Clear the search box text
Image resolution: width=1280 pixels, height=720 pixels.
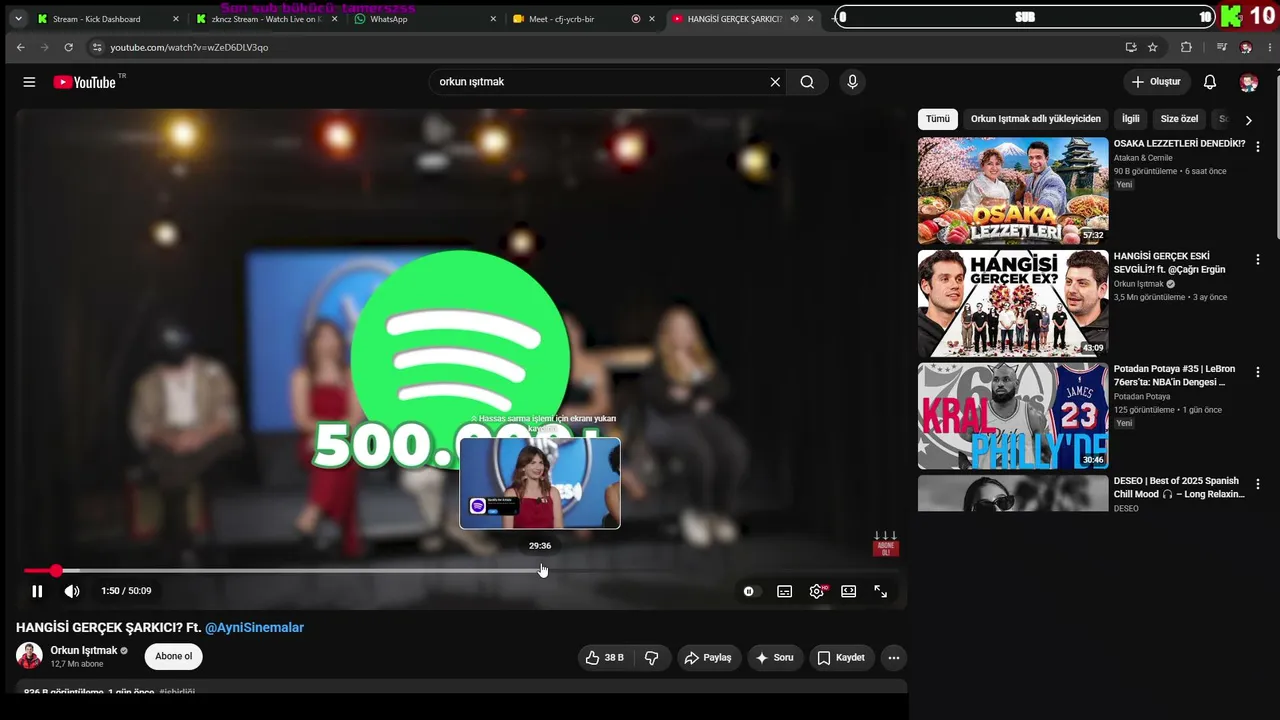[x=775, y=82]
